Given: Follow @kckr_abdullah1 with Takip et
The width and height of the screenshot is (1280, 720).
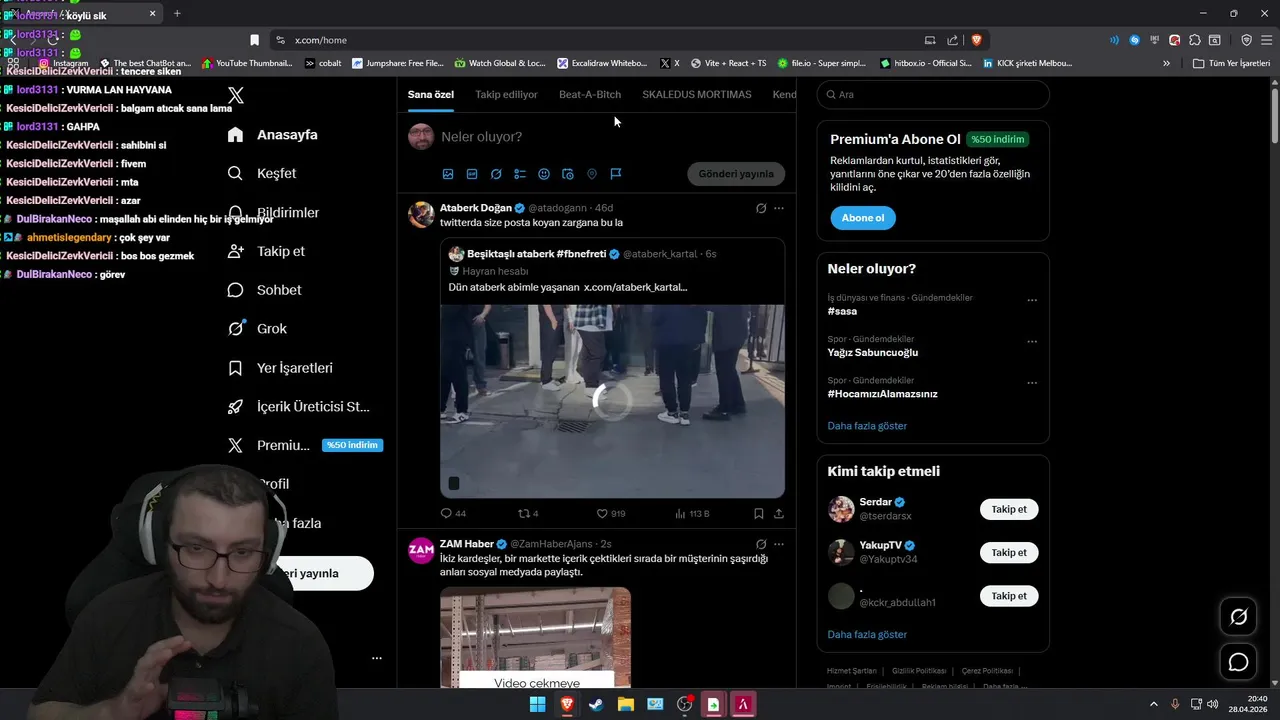Looking at the screenshot, I should [1009, 596].
